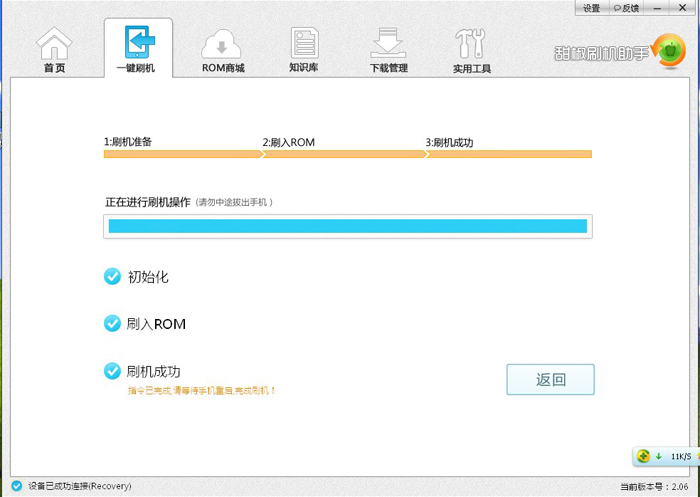Image resolution: width=700 pixels, height=497 pixels.
Task: Click the orange reboot instruction text
Action: pos(201,391)
